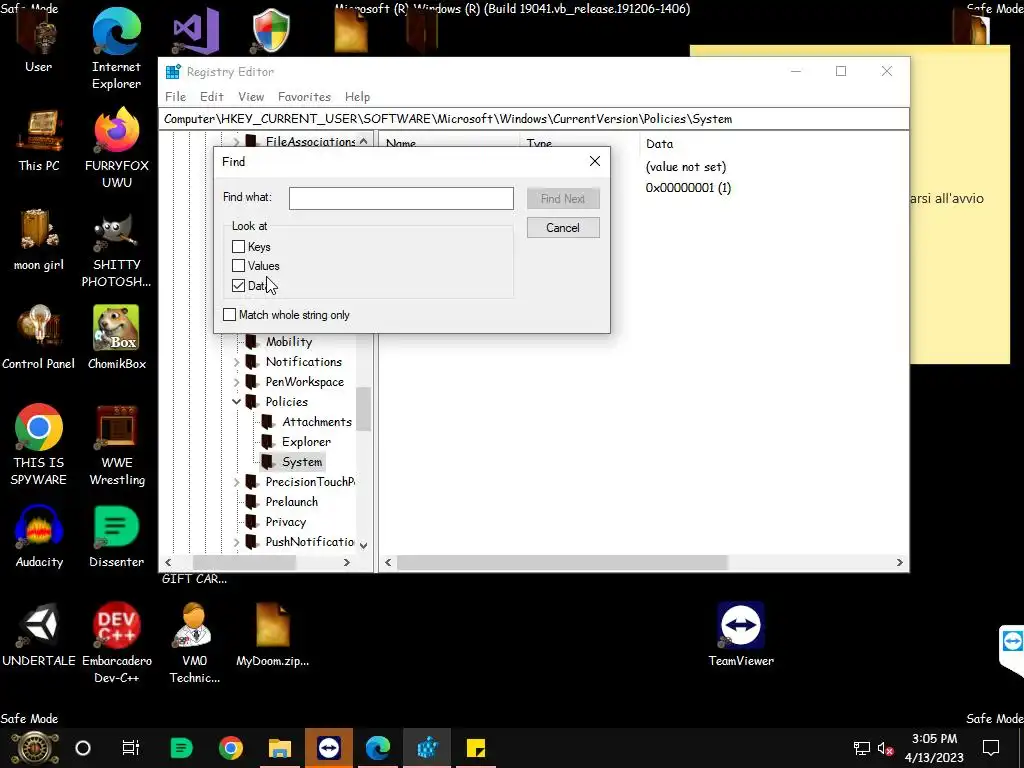
Task: Collapse the Policies tree node
Action: click(x=236, y=402)
